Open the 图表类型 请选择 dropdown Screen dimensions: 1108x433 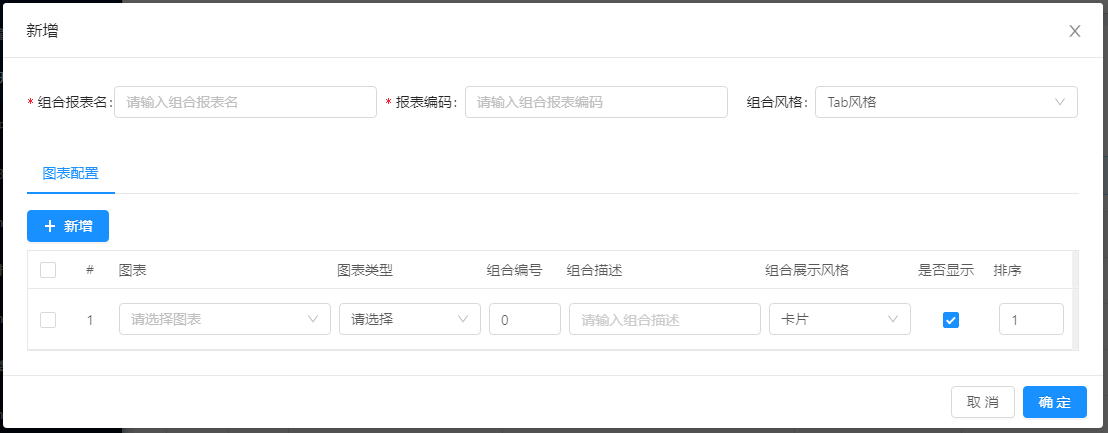click(409, 320)
